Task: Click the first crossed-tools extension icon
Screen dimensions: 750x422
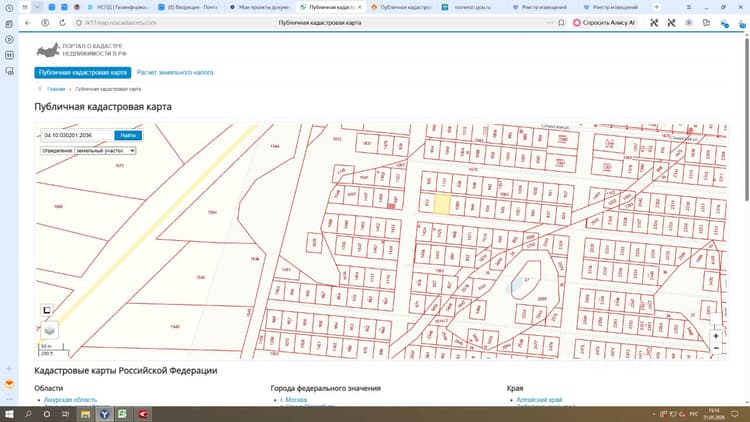Action: 654,22
